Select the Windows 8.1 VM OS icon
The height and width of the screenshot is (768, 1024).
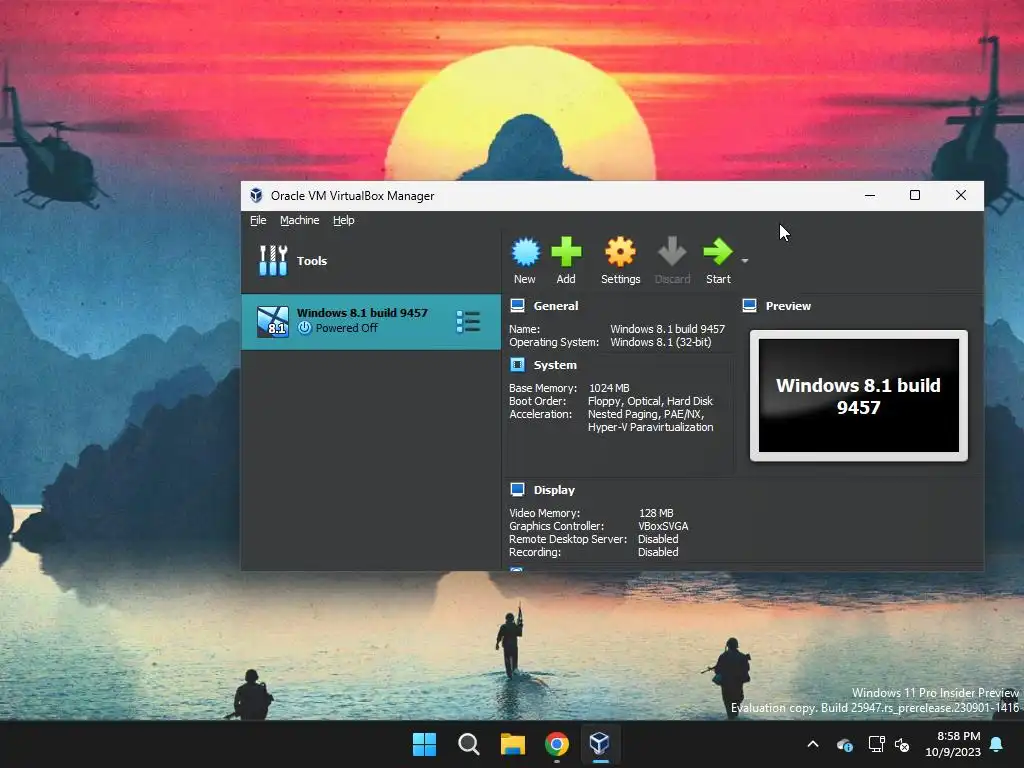point(273,321)
